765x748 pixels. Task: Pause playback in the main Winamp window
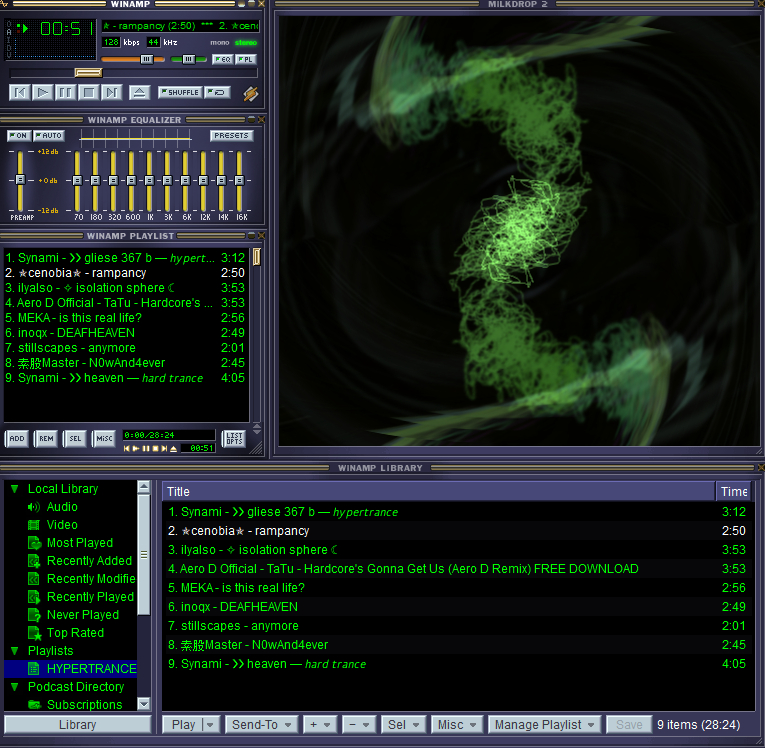click(x=65, y=93)
